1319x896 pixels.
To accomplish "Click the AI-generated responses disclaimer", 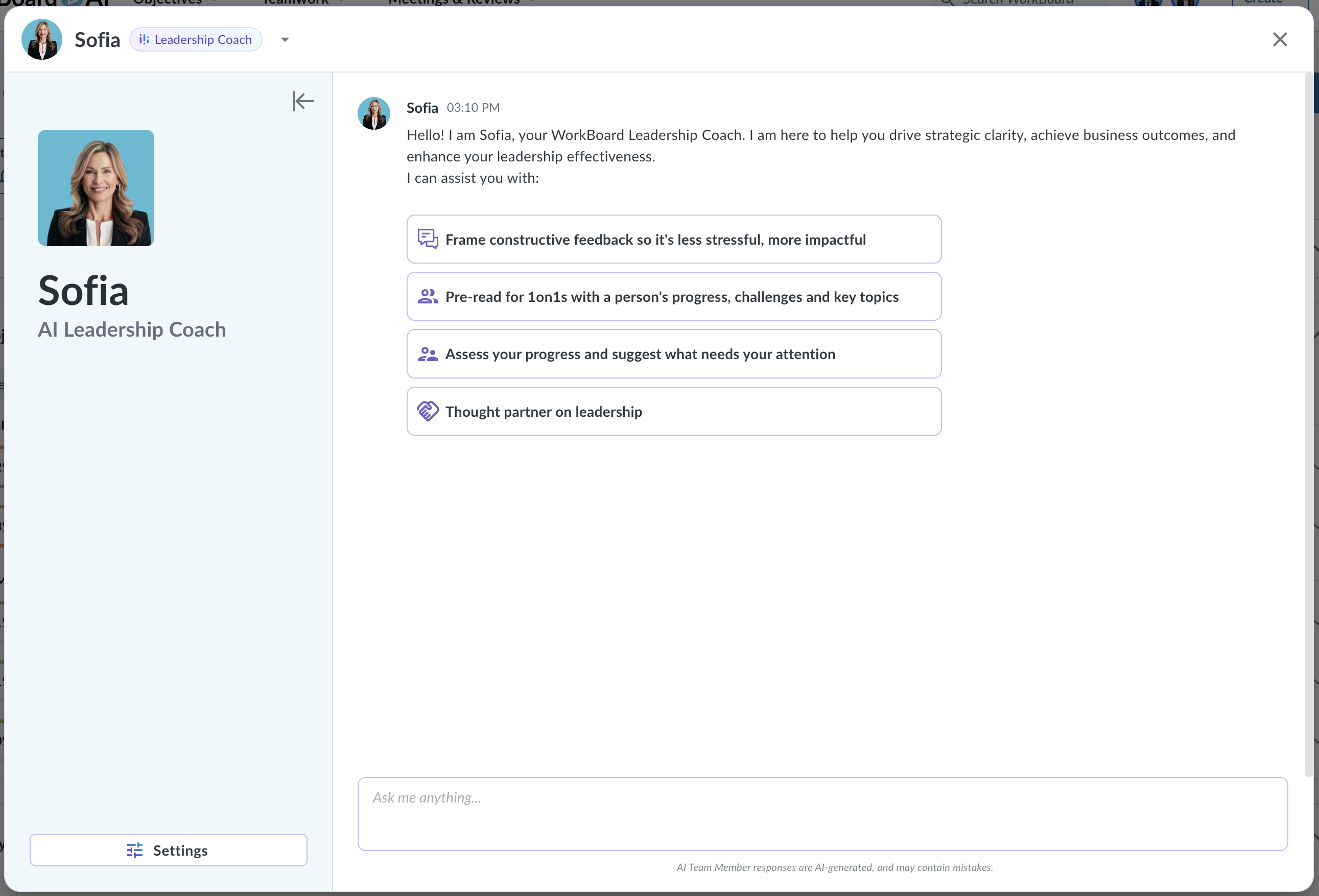I will coord(834,867).
